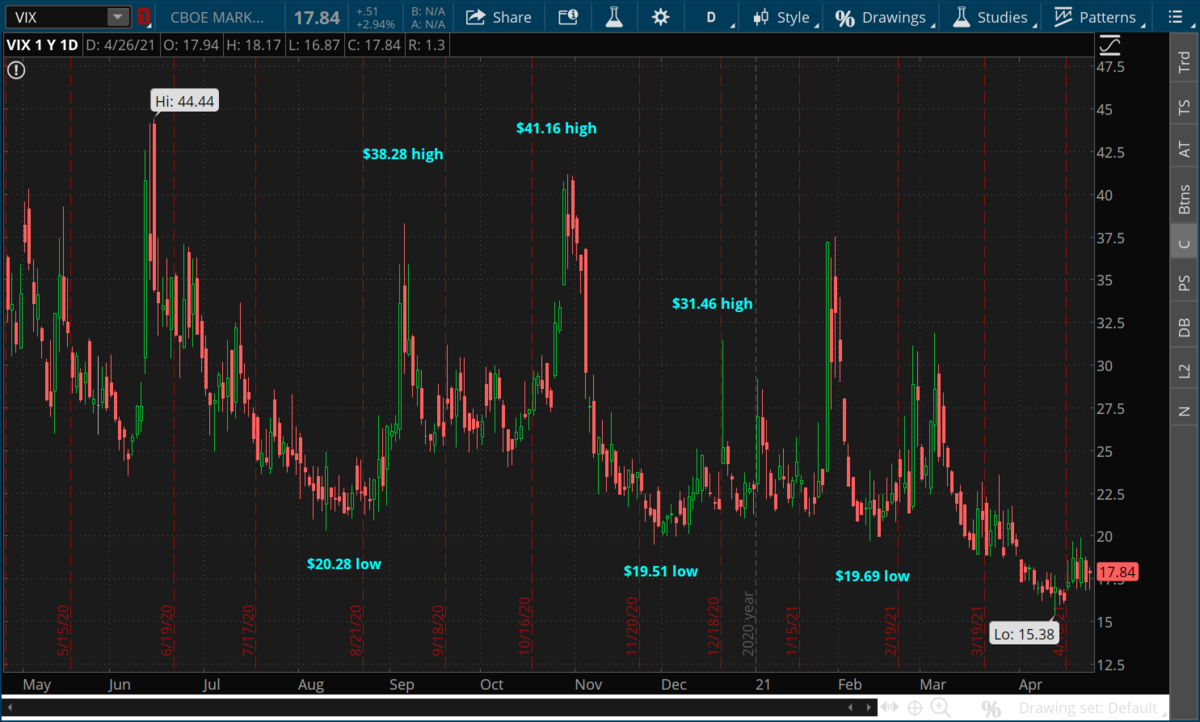Screen dimensions: 1200x722
Task: Click the 10/16/20 expiration date marker
Action: (x=523, y=626)
